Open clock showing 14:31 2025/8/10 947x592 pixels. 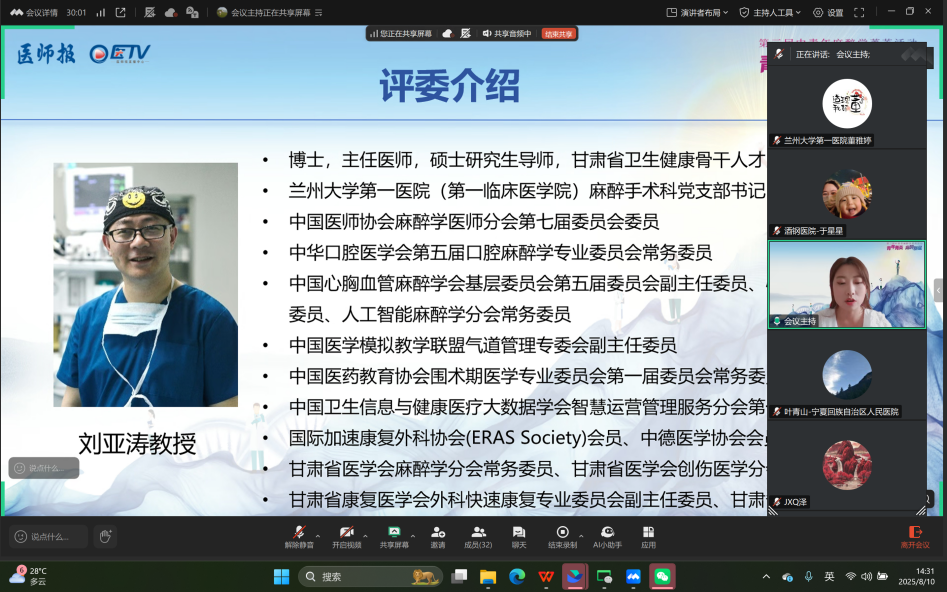(x=916, y=576)
